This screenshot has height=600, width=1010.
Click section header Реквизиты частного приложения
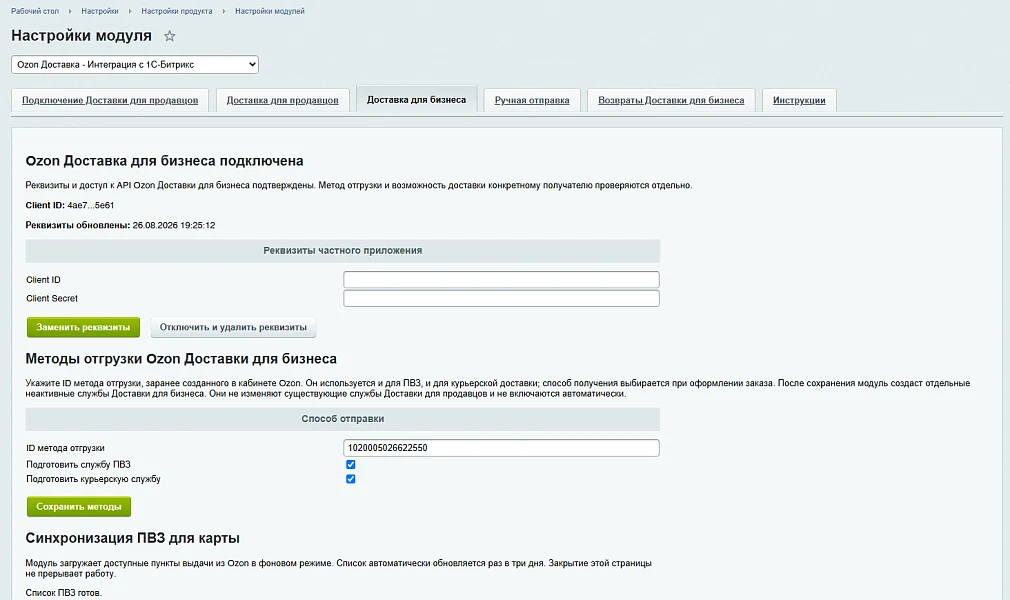(343, 250)
